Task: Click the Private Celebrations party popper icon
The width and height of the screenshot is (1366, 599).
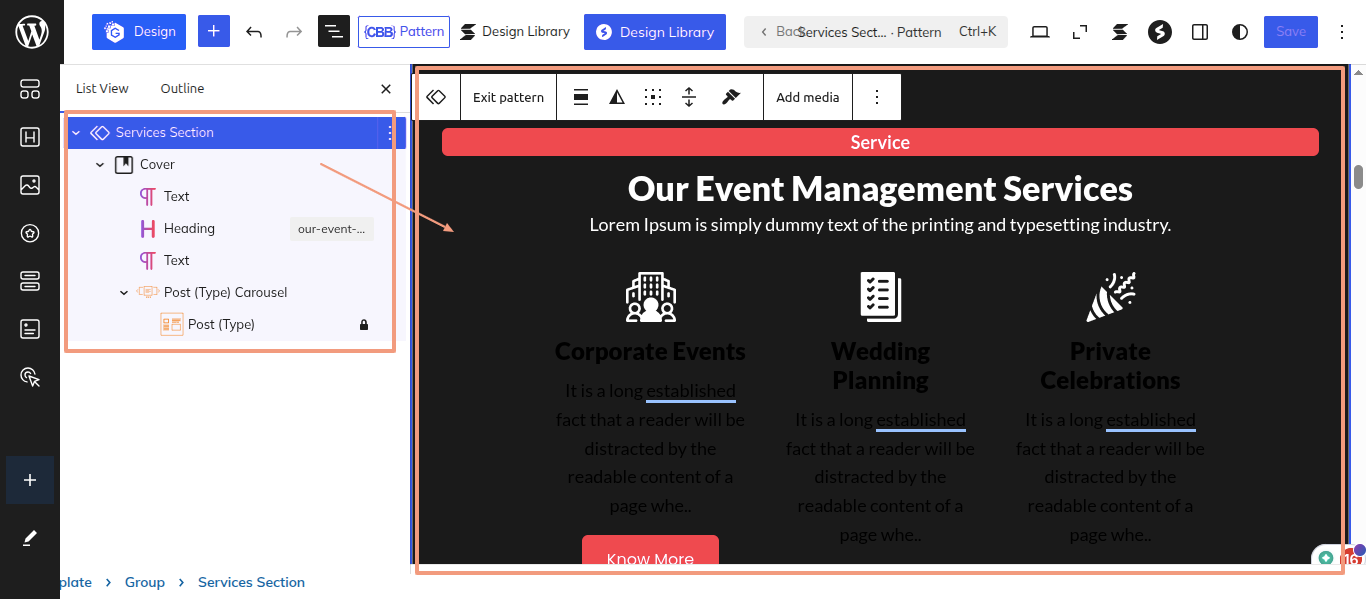Action: tap(1110, 297)
